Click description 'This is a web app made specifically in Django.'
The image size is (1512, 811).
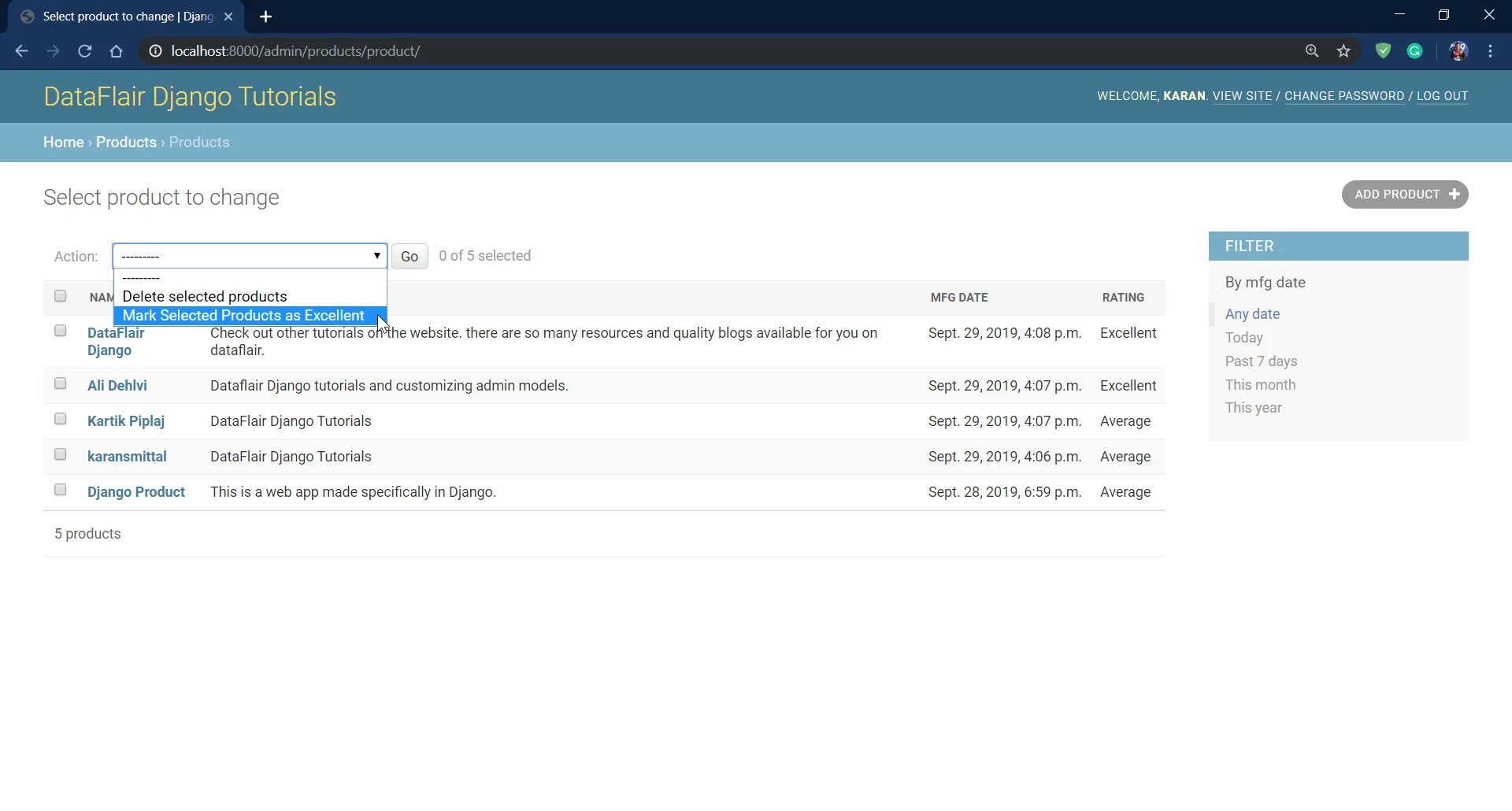353,492
